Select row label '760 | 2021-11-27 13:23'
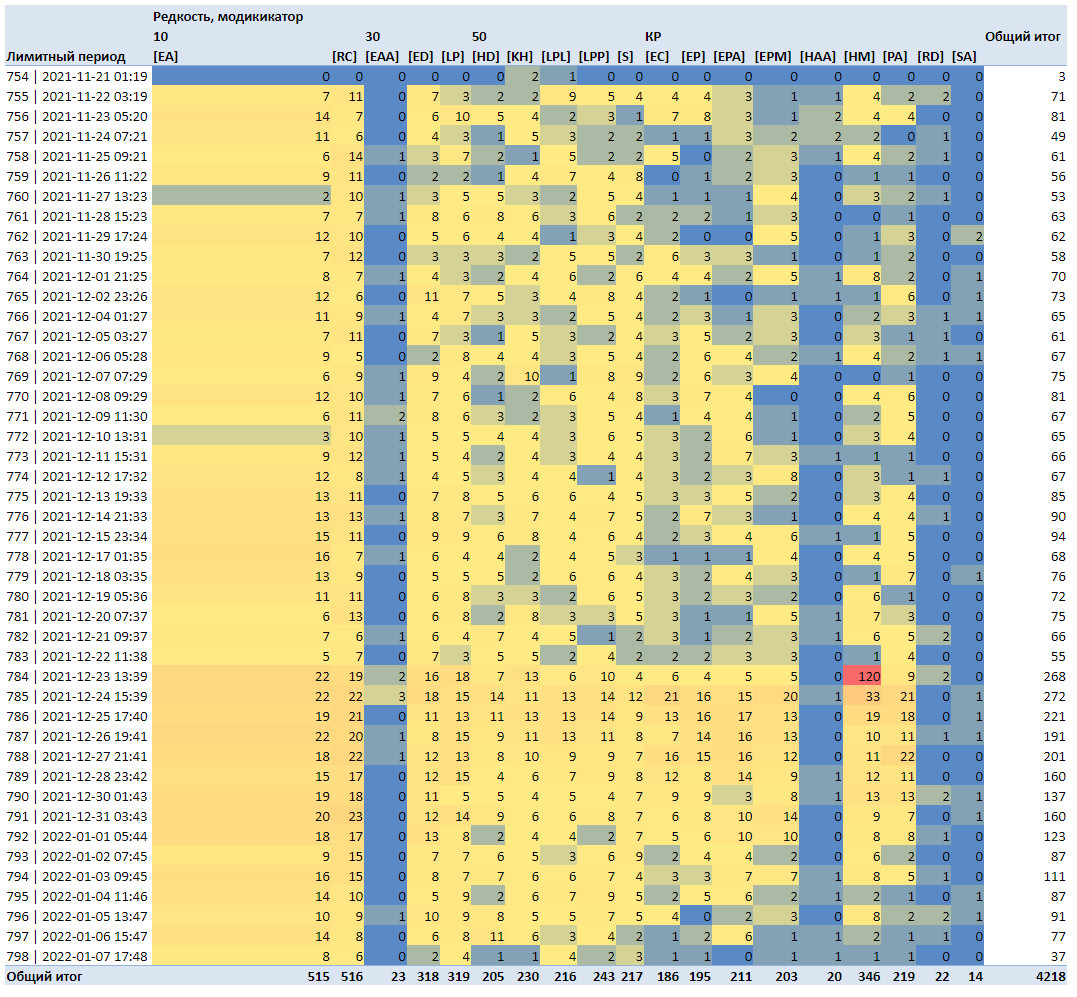Viewport: 1077px width, 997px height. (77, 196)
